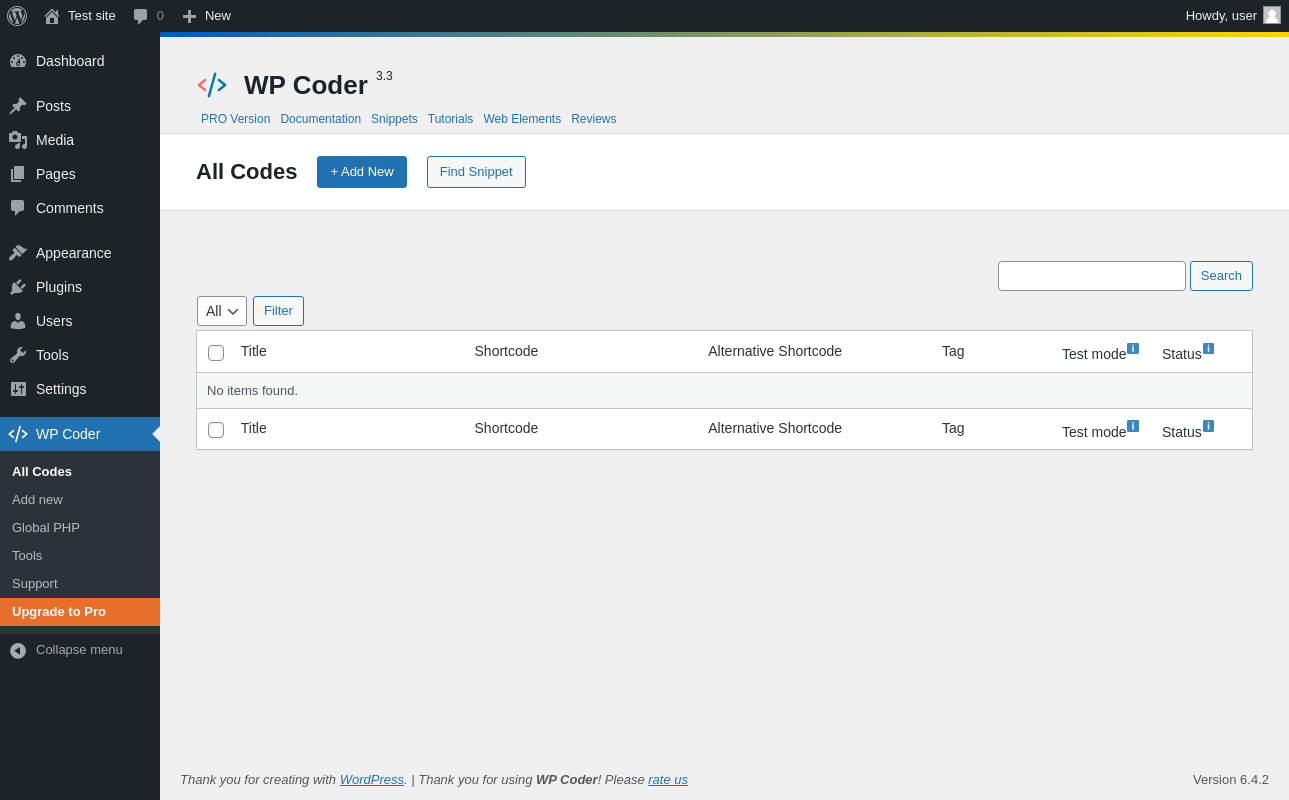Click the Tag column label in table footer
Image resolution: width=1289 pixels, height=800 pixels.
(x=953, y=428)
